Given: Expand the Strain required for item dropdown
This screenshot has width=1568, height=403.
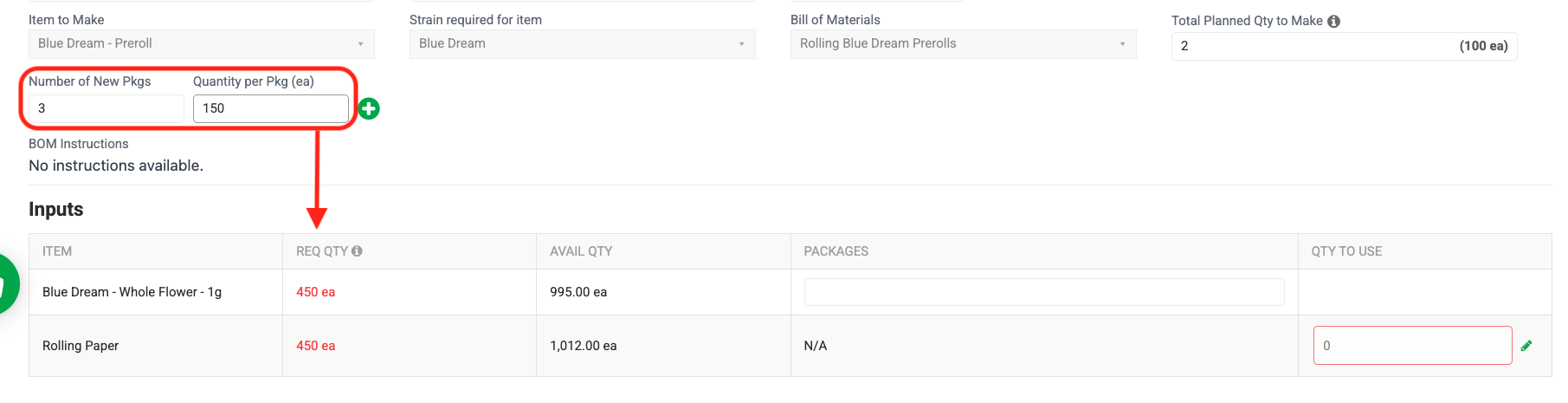Looking at the screenshot, I should coord(583,44).
